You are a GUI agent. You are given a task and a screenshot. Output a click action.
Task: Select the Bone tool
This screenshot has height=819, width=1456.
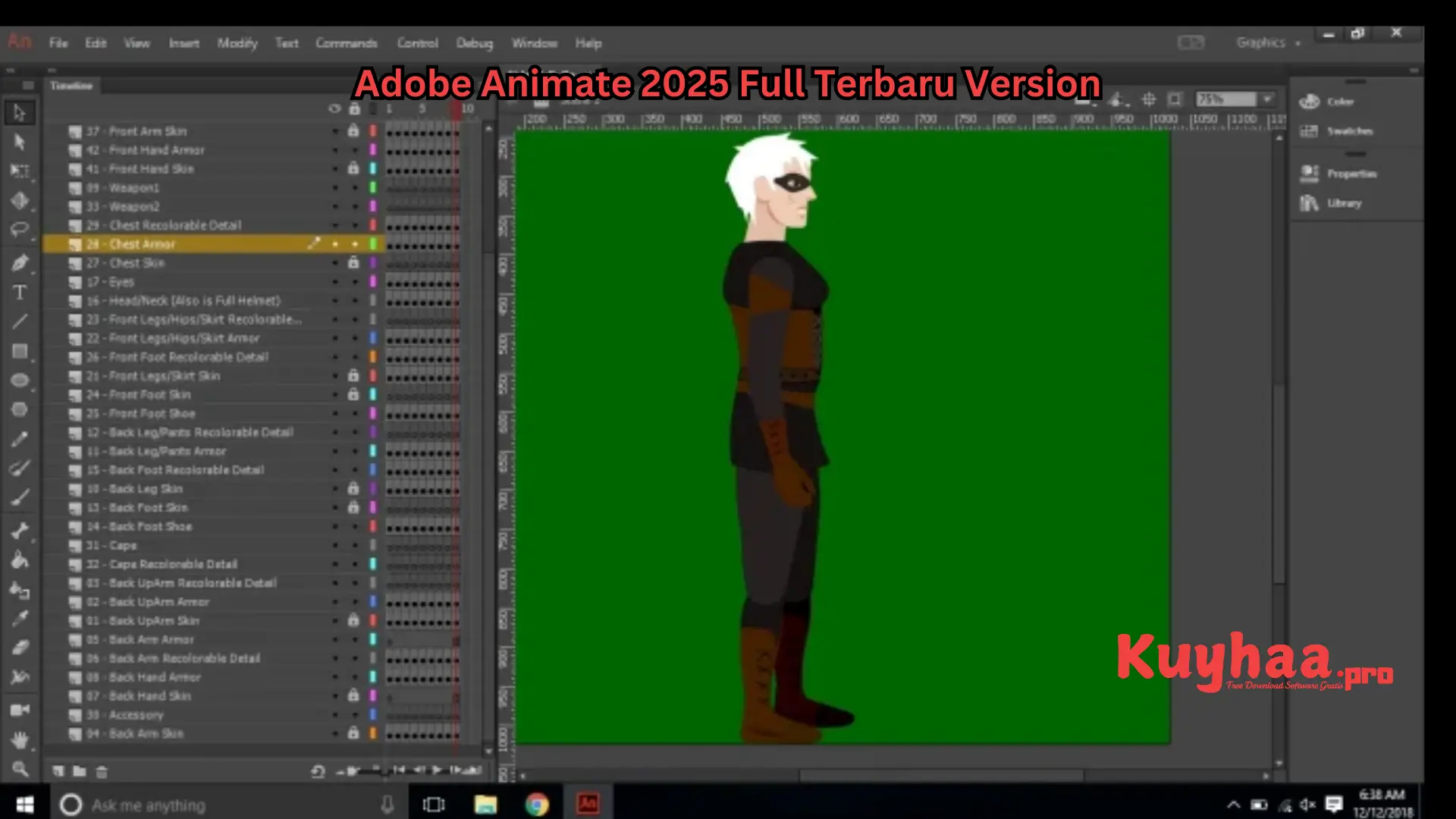(x=20, y=530)
